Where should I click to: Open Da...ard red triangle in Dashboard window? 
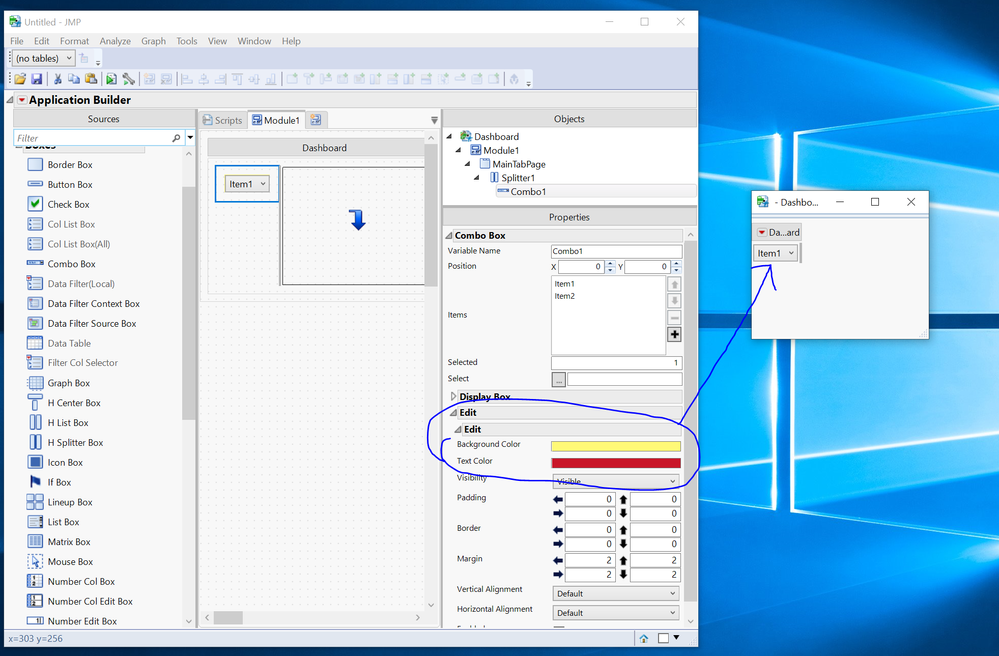(761, 232)
